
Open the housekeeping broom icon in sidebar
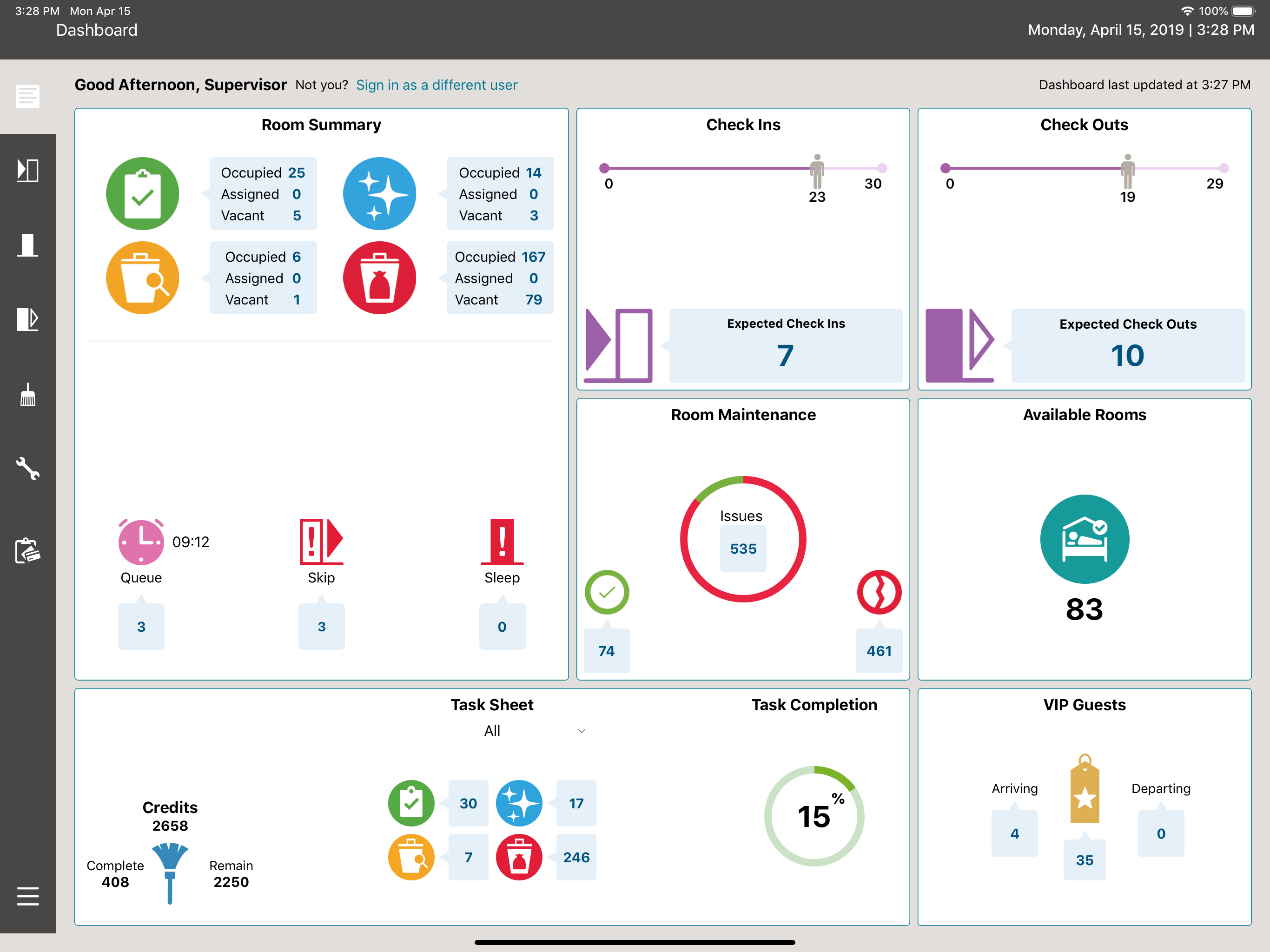click(x=27, y=395)
